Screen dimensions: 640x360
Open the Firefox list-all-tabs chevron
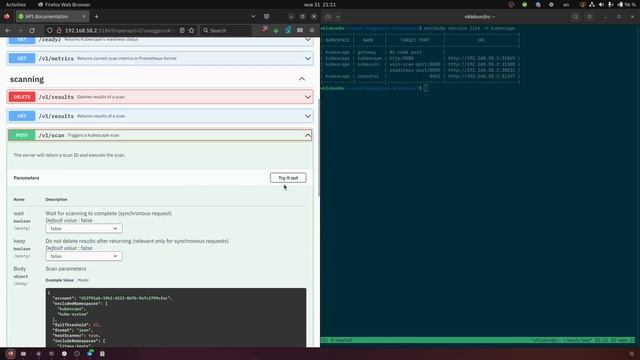253,16
